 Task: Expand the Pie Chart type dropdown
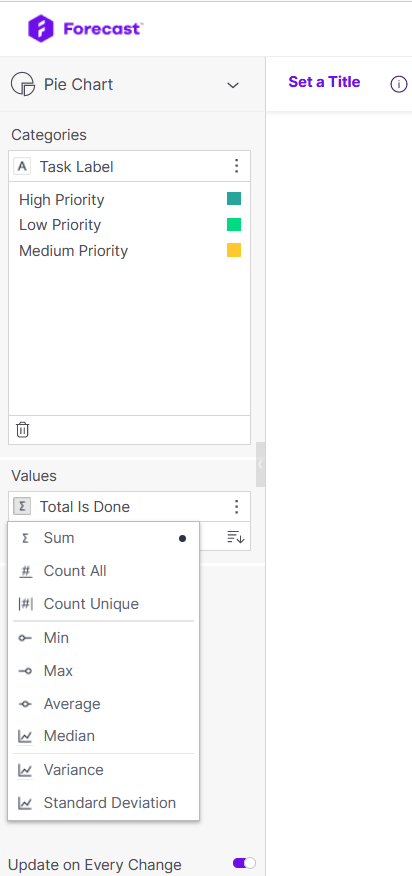[233, 85]
